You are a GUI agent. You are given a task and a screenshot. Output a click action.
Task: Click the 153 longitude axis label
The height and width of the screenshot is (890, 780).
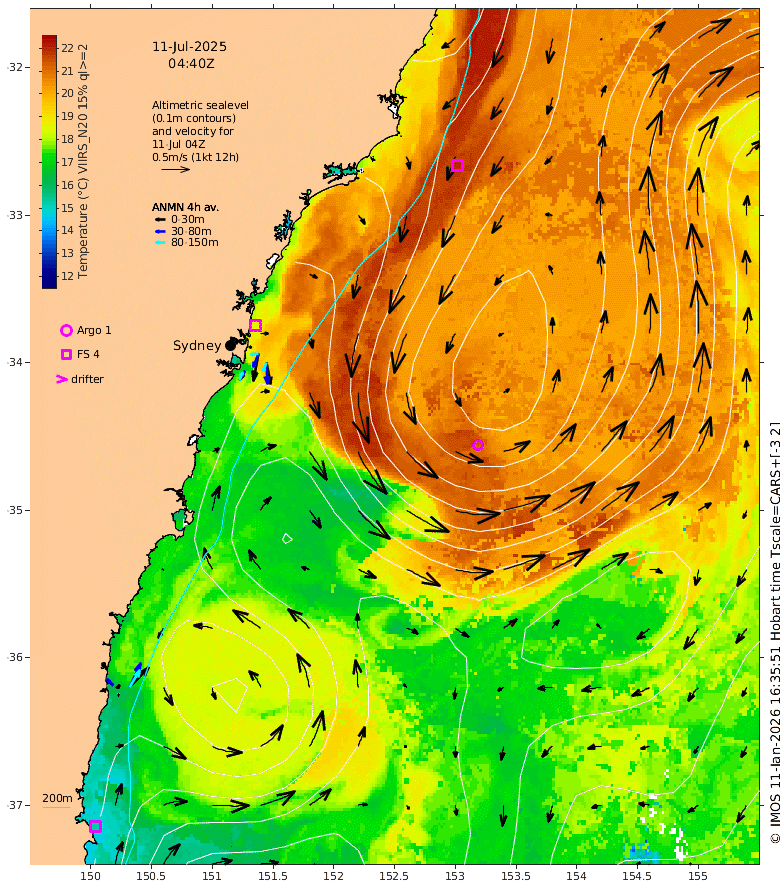pos(455,876)
